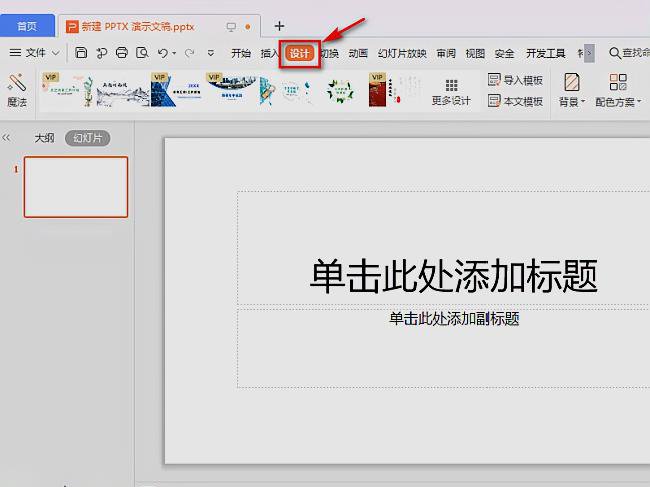Apply the green leaf wreath template
The height and width of the screenshot is (487, 650).
(x=340, y=90)
